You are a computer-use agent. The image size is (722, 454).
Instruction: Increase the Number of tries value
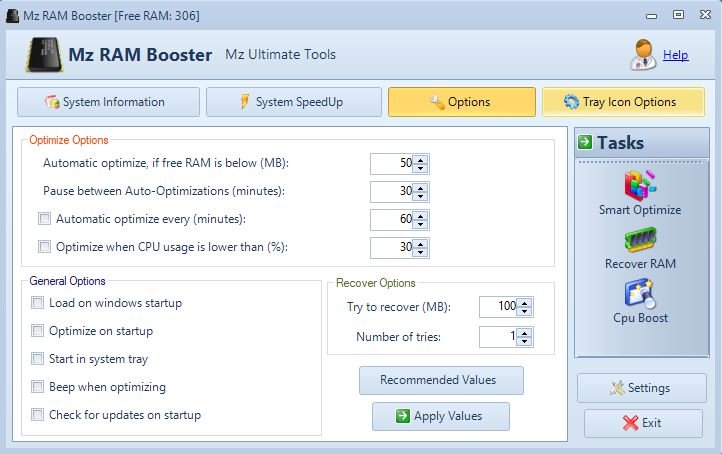tap(524, 333)
